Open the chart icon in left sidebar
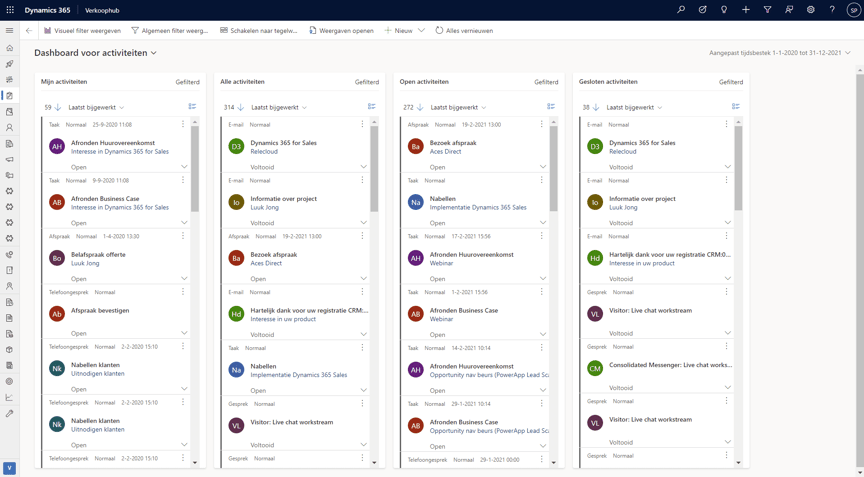Screen dimensions: 864x477 [x=9, y=397]
